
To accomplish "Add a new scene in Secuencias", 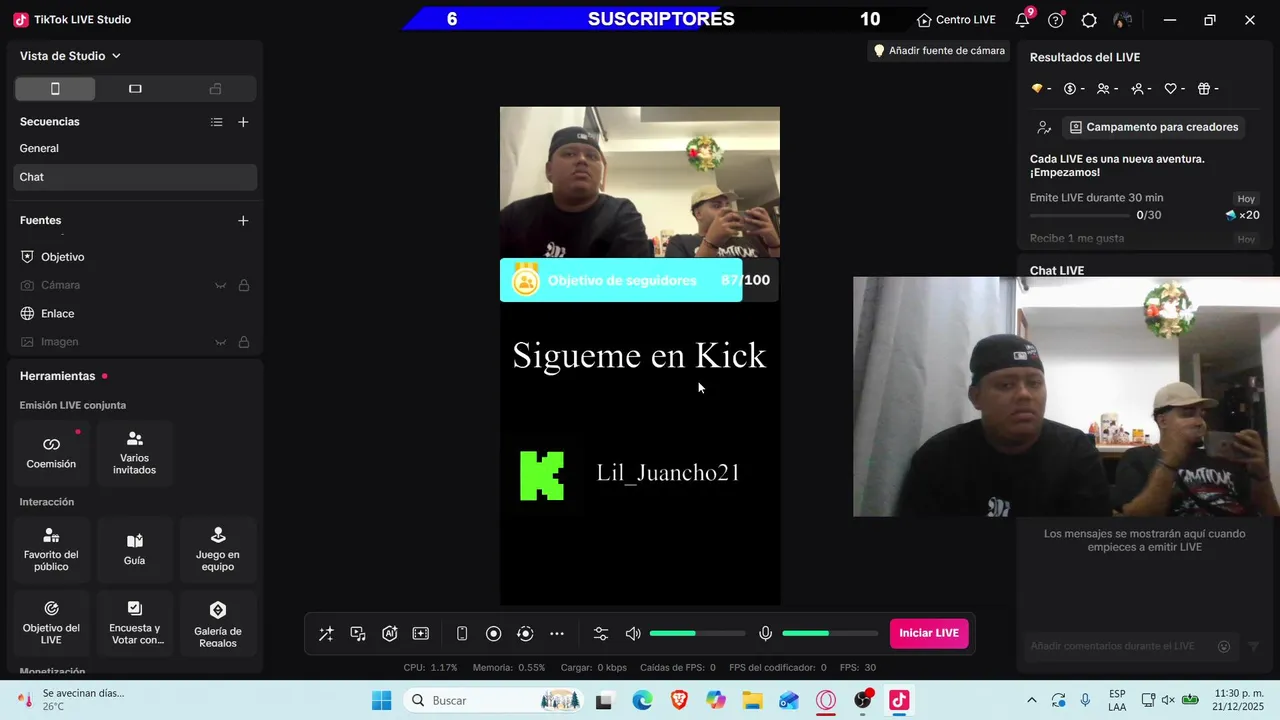I will pos(243,122).
